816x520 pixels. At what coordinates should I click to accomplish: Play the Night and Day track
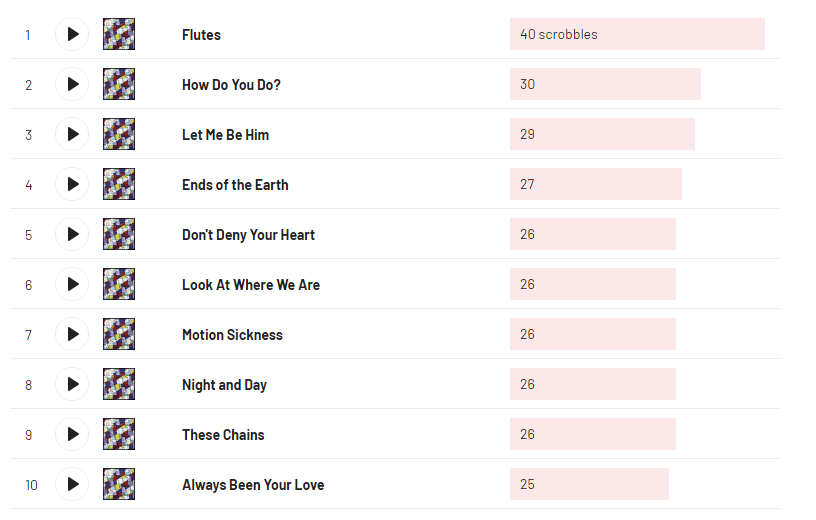coord(72,384)
